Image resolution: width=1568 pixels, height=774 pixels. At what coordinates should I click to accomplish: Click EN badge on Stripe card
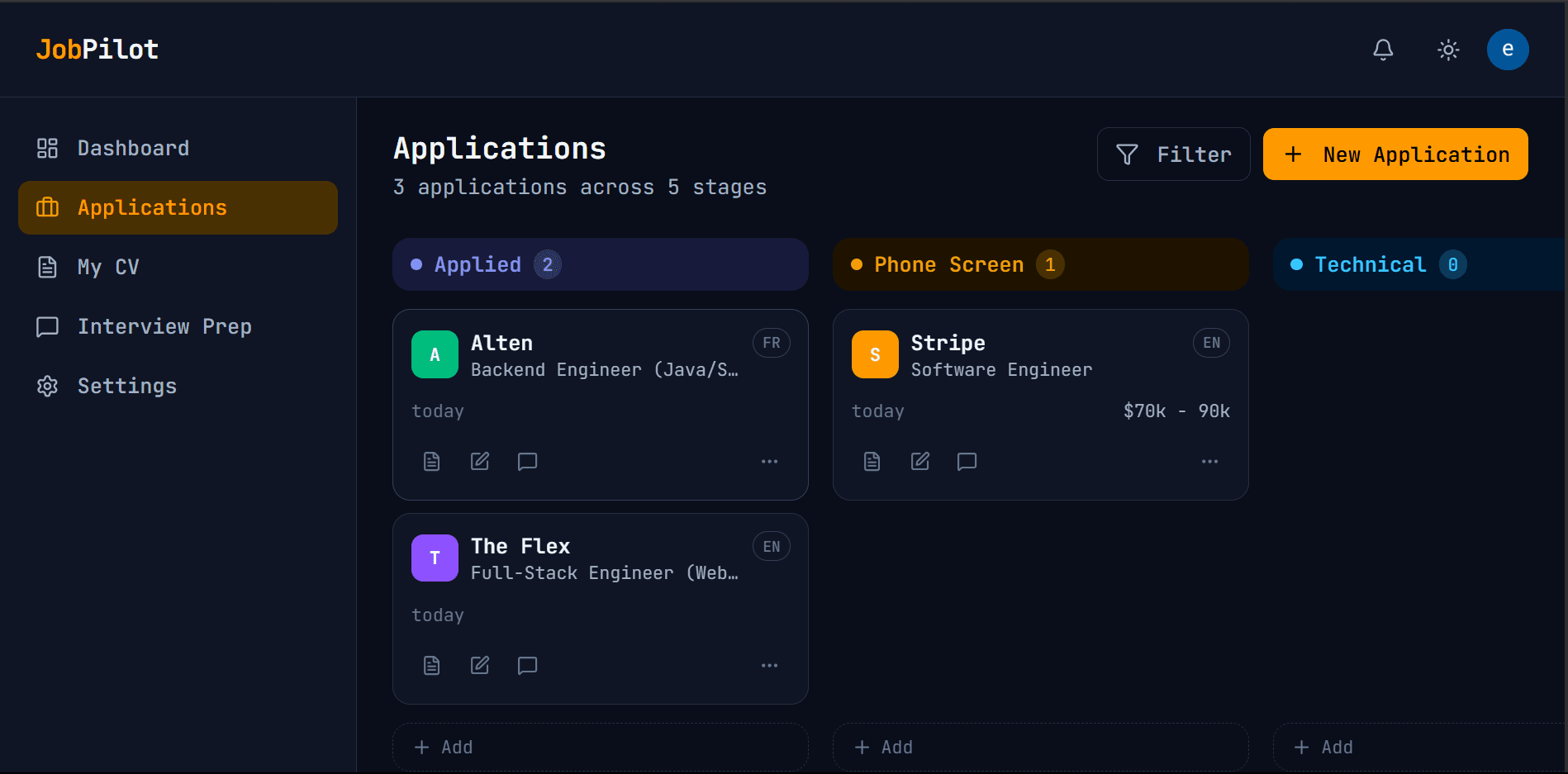pyautogui.click(x=1211, y=343)
